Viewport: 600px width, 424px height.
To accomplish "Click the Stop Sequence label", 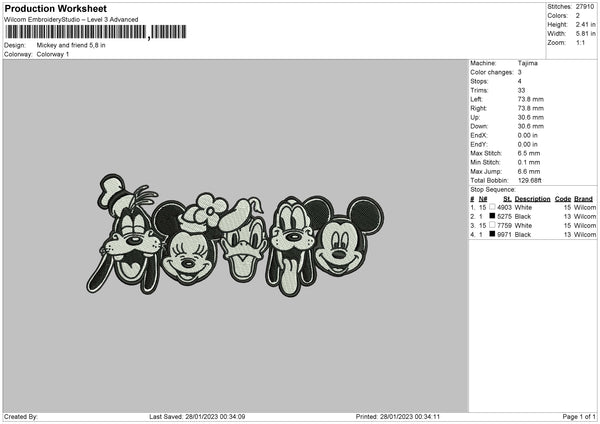I will [x=493, y=189].
